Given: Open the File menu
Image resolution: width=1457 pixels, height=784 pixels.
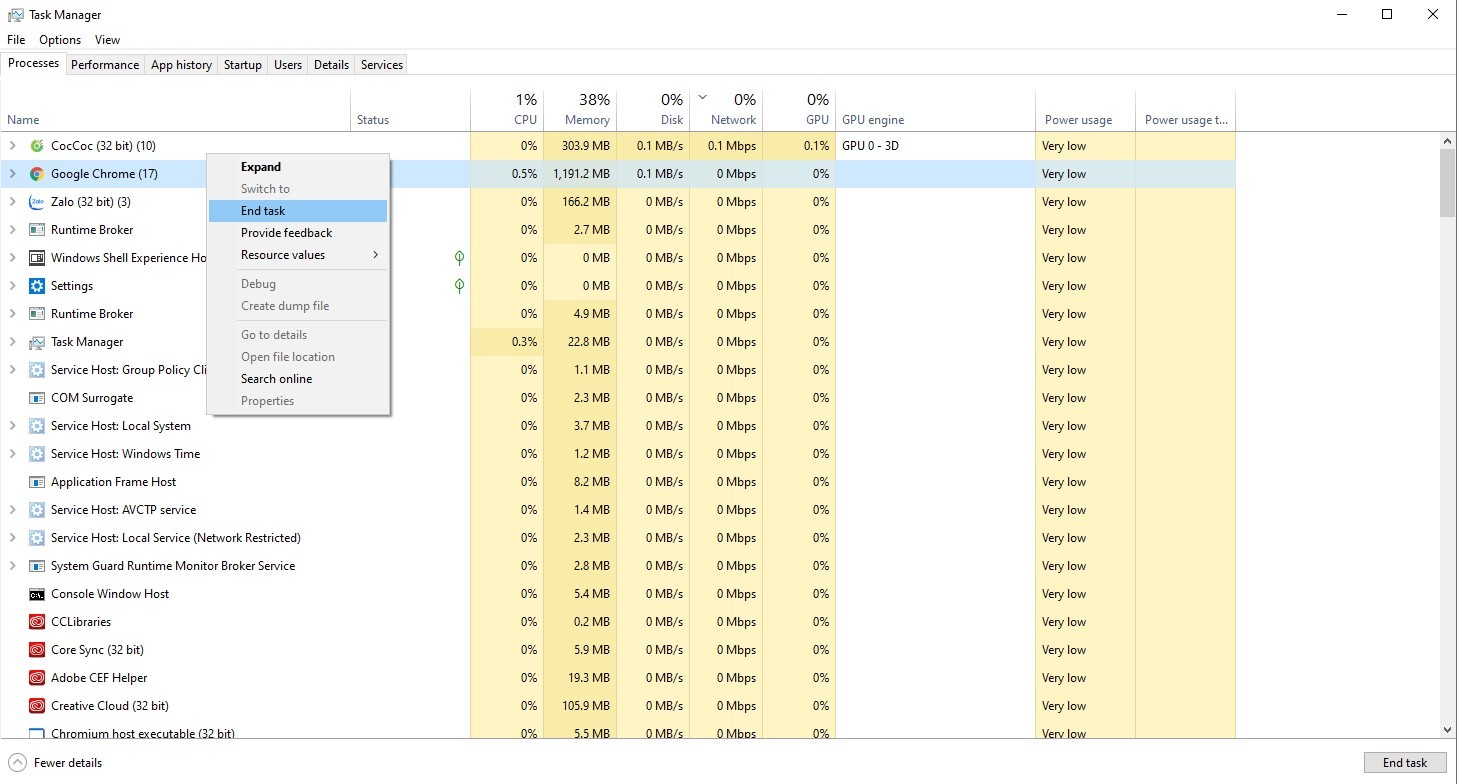Looking at the screenshot, I should click(16, 40).
